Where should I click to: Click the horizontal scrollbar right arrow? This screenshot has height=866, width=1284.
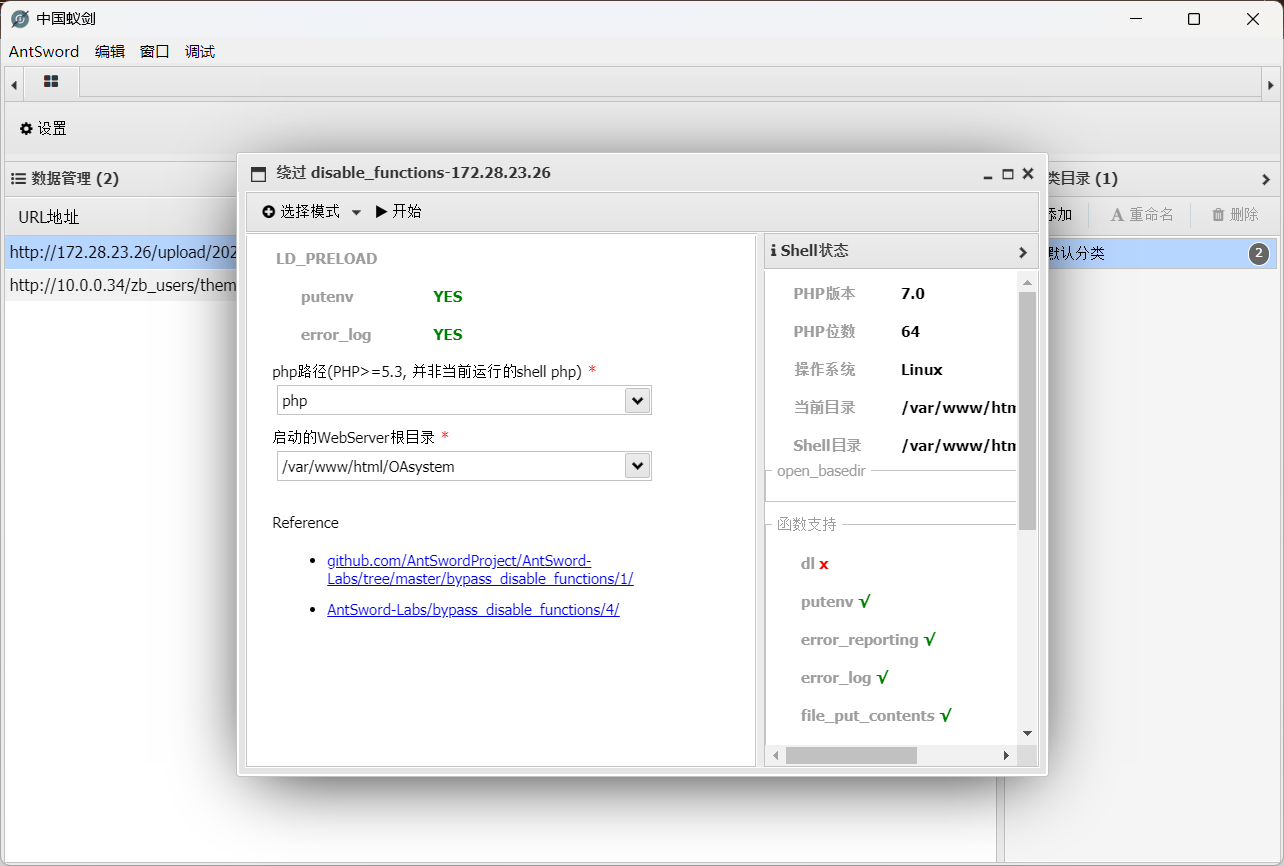1007,756
